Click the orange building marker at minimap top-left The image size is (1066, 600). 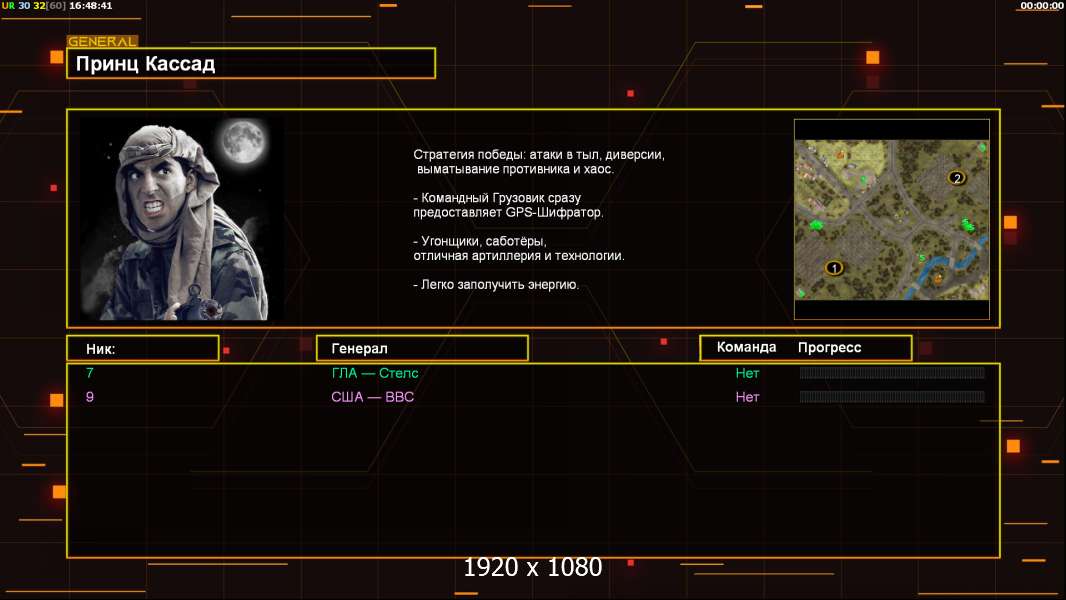coord(840,155)
